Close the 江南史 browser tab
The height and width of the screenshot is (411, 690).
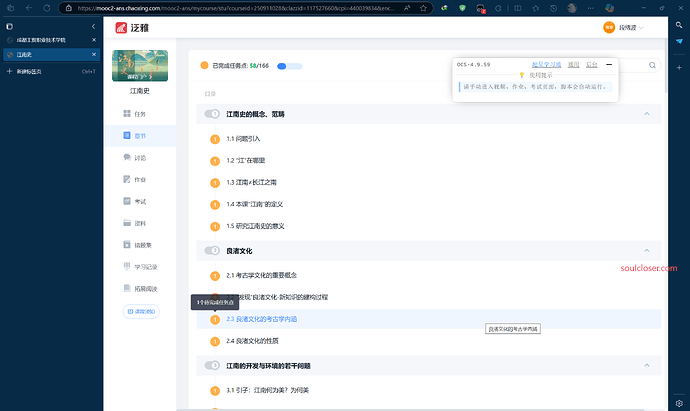tap(94, 55)
